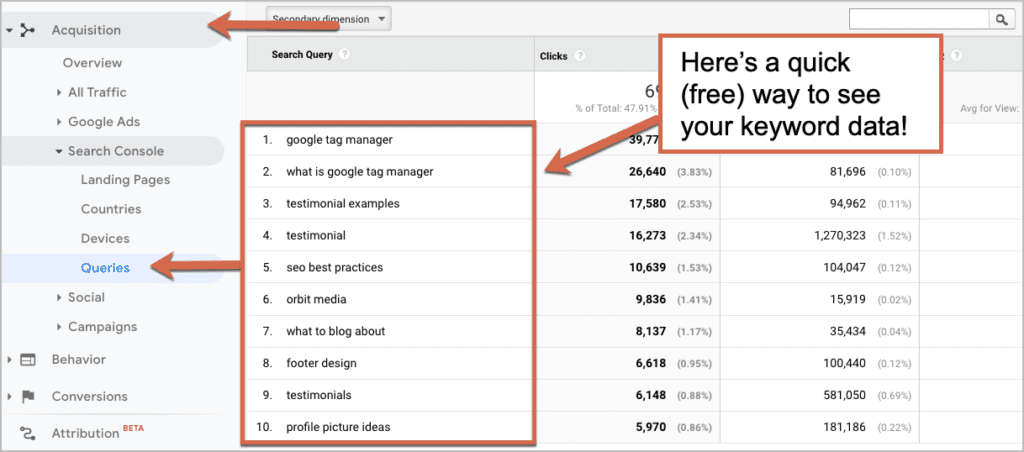The height and width of the screenshot is (452, 1024).
Task: Open the Landing Pages report
Action: [x=125, y=180]
